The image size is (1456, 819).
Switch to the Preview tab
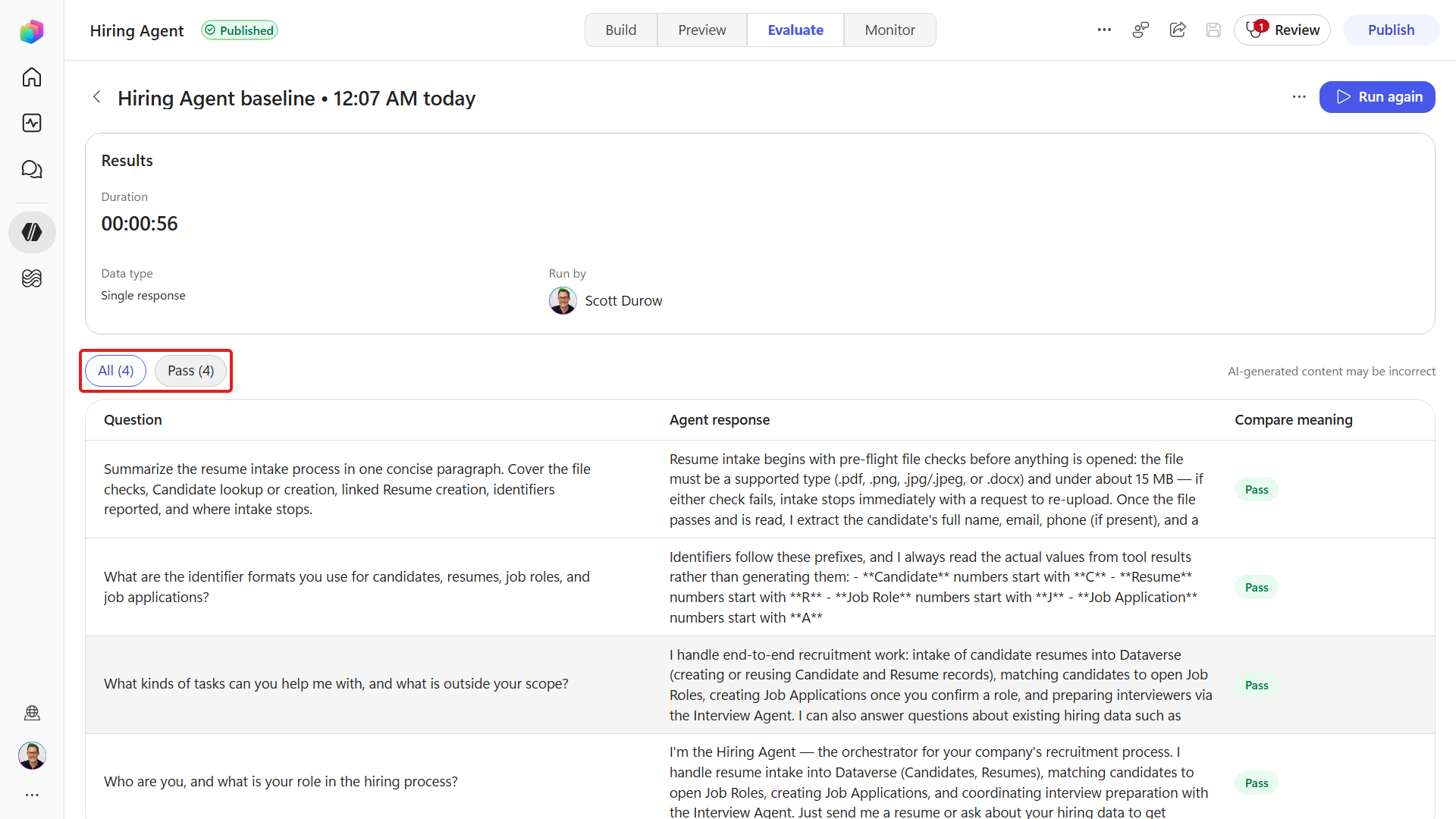[701, 30]
